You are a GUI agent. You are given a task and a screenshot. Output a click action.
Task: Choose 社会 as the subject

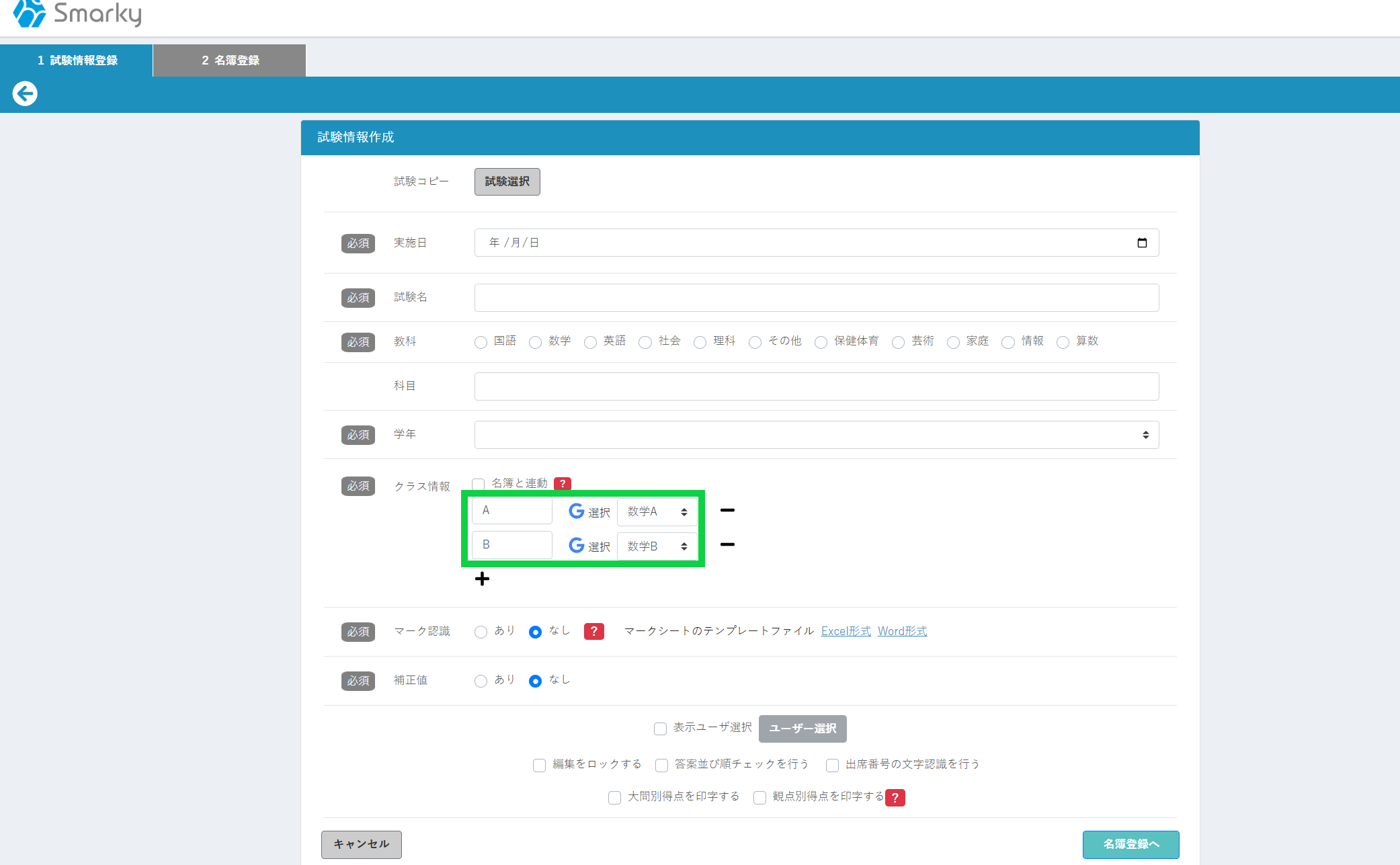coord(645,342)
